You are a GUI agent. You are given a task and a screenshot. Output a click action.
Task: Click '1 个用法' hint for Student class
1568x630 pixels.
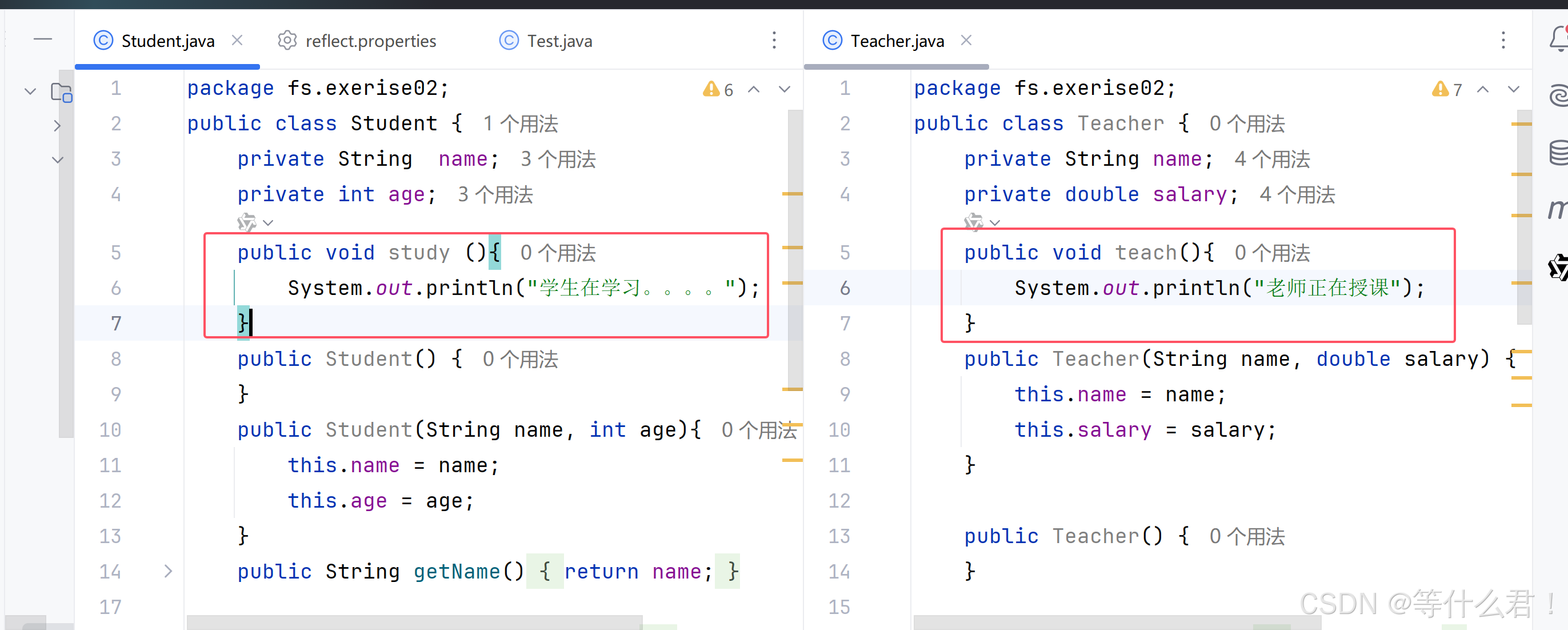point(521,123)
